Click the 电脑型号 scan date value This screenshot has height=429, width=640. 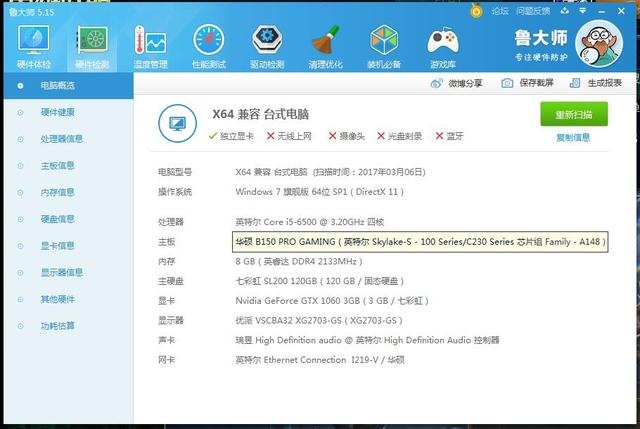coord(330,172)
